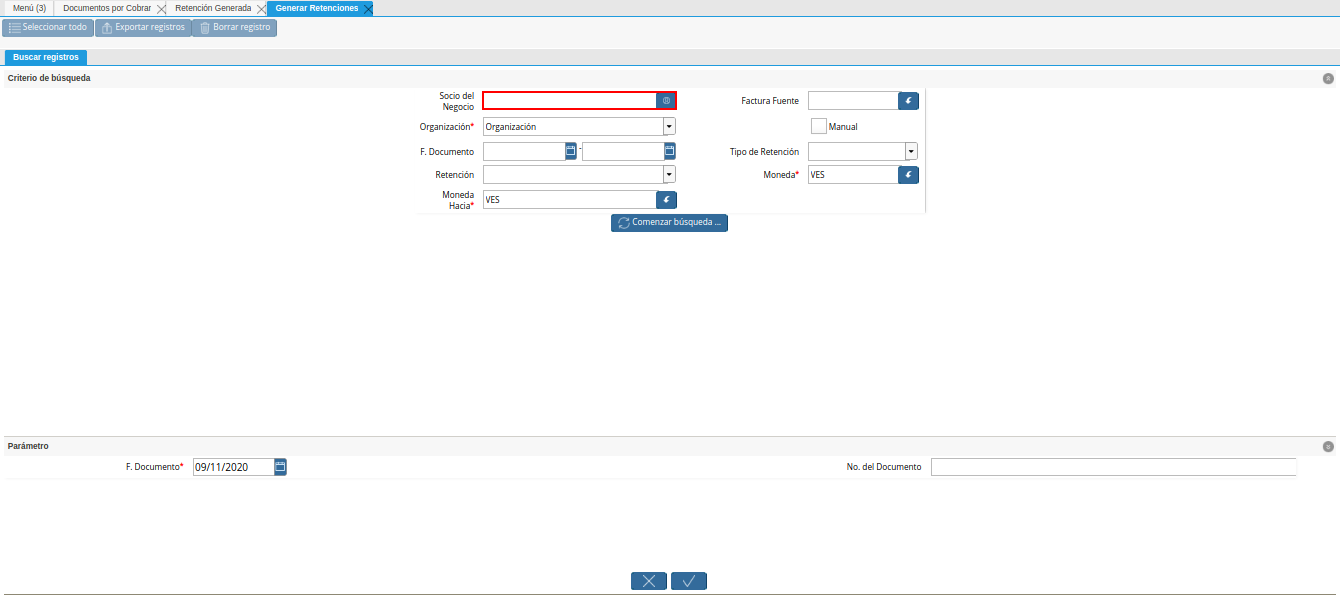Focus the No. del Documento field
The height and width of the screenshot is (595, 1340).
(1113, 467)
